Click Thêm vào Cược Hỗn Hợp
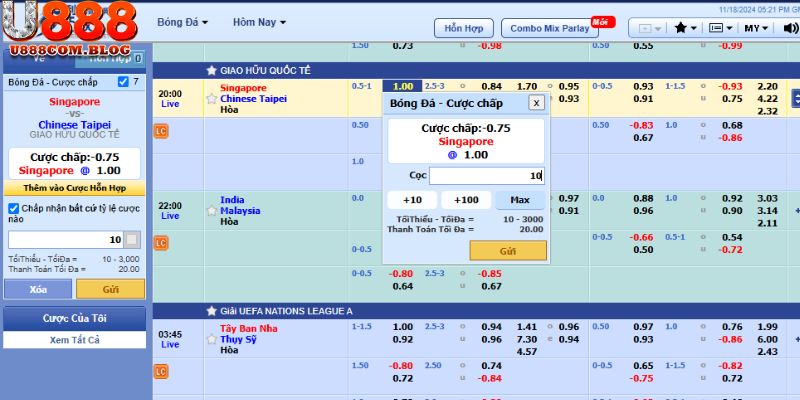Screen dimensions: 800x400 pyautogui.click(x=74, y=188)
